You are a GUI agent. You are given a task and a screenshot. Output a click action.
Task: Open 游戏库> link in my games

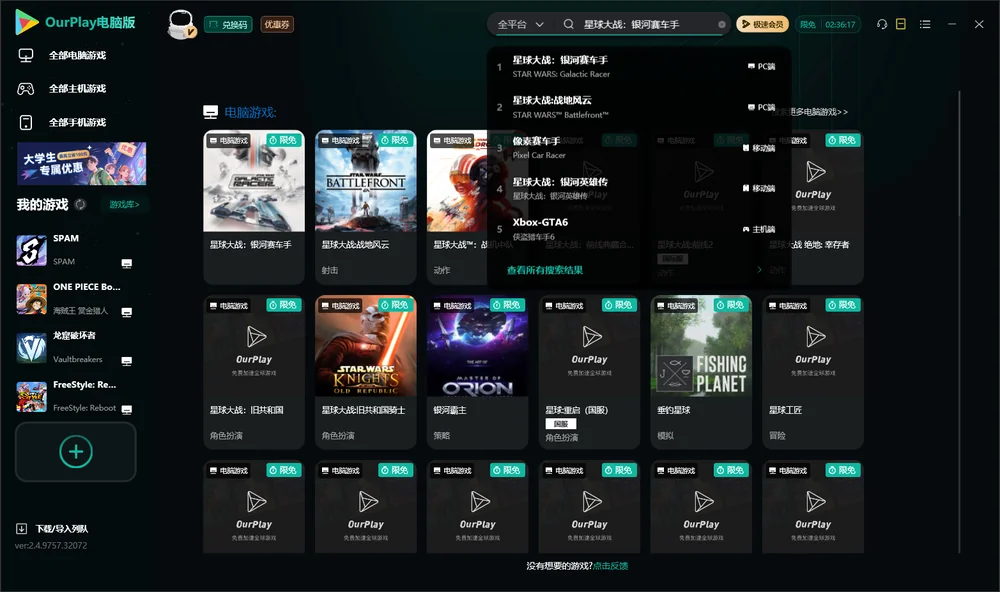tap(124, 204)
